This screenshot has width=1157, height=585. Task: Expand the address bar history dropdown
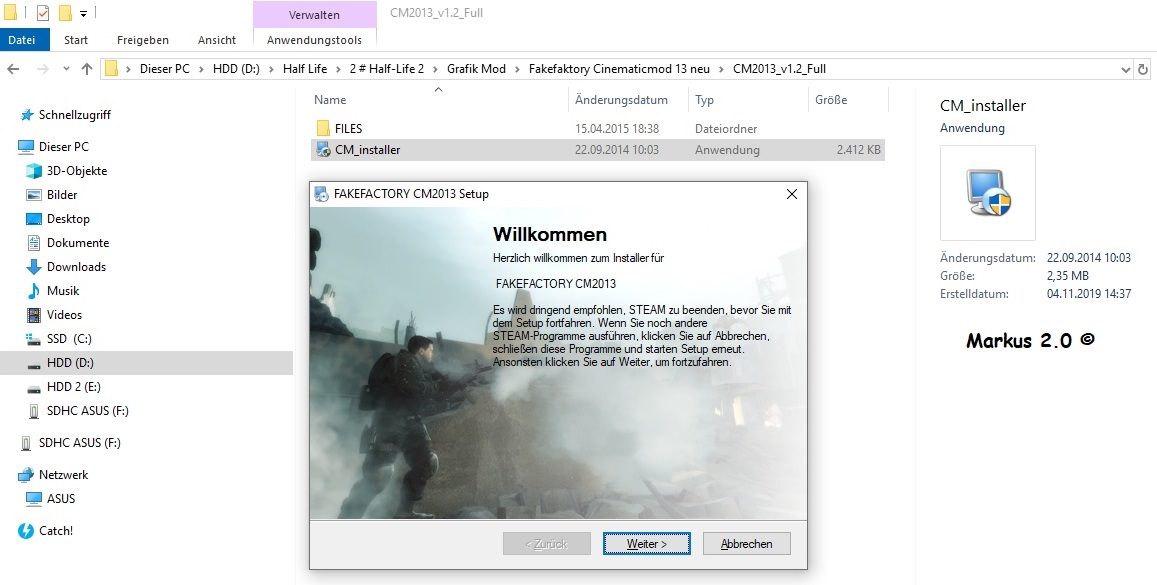coord(1125,69)
